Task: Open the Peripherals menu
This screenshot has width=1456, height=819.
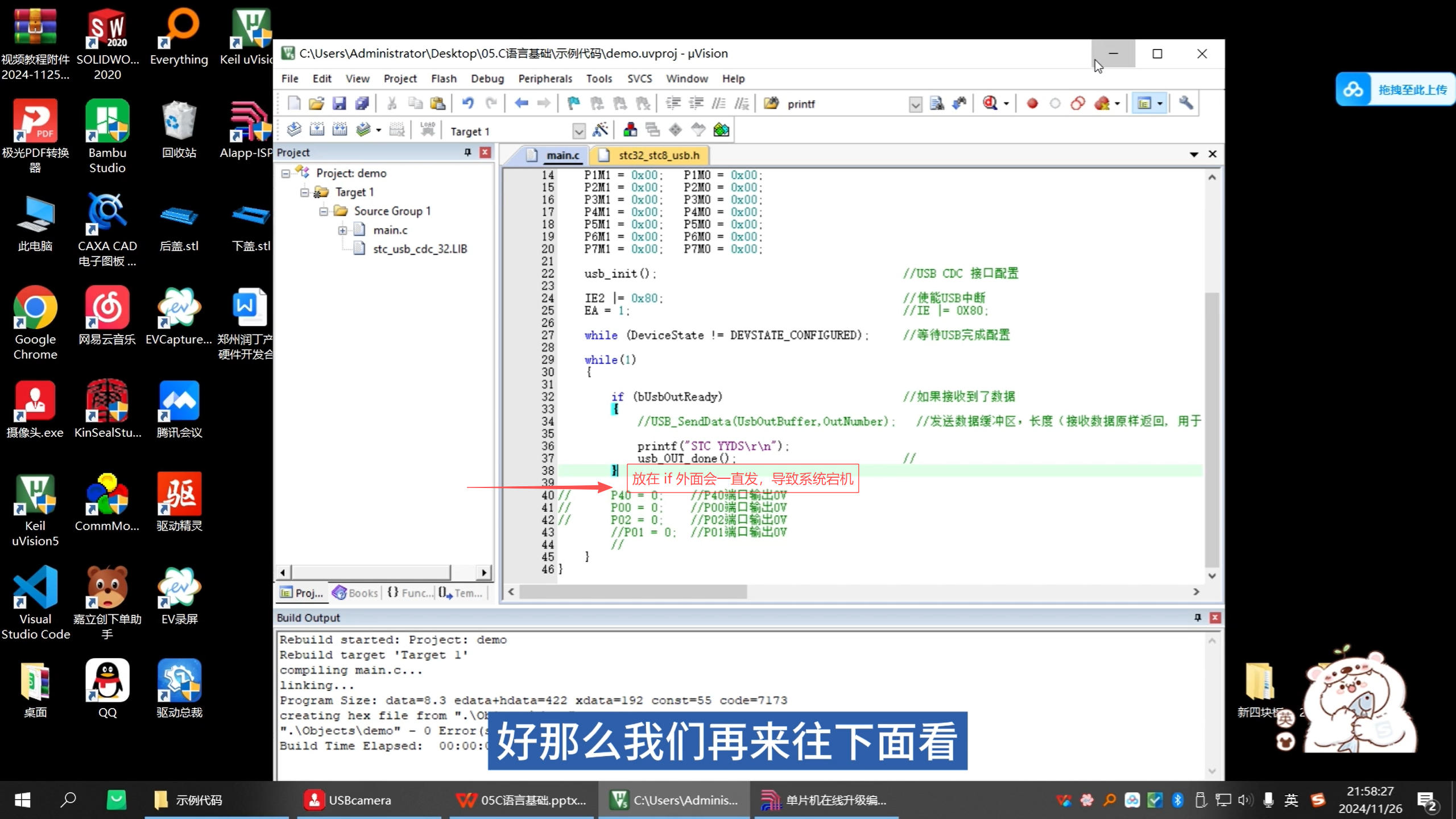Action: (x=544, y=78)
